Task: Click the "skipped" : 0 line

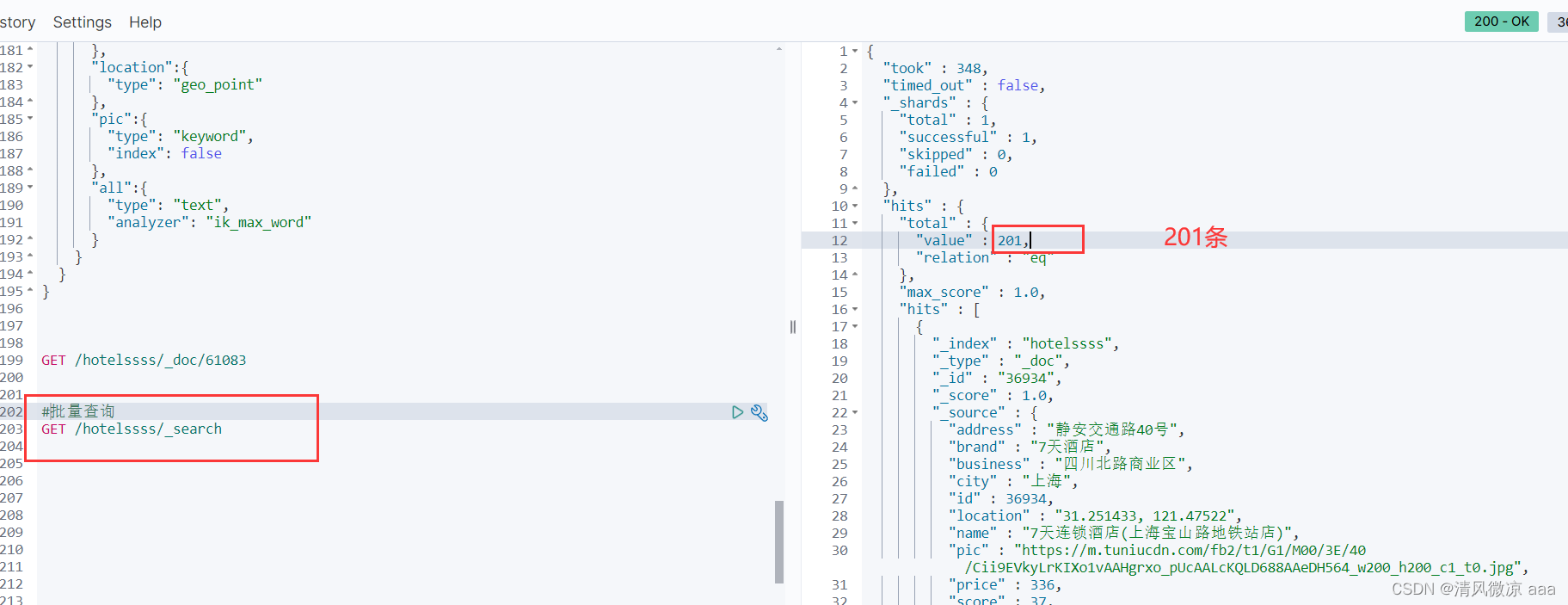Action: [956, 155]
